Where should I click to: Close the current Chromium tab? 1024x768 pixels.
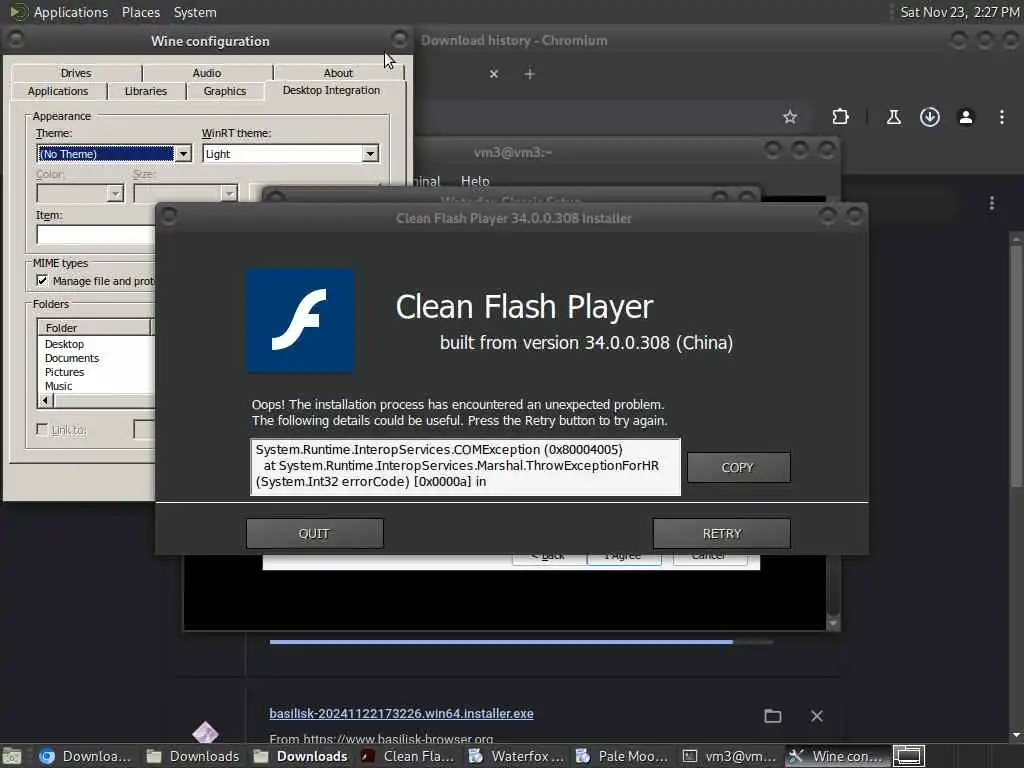[494, 74]
